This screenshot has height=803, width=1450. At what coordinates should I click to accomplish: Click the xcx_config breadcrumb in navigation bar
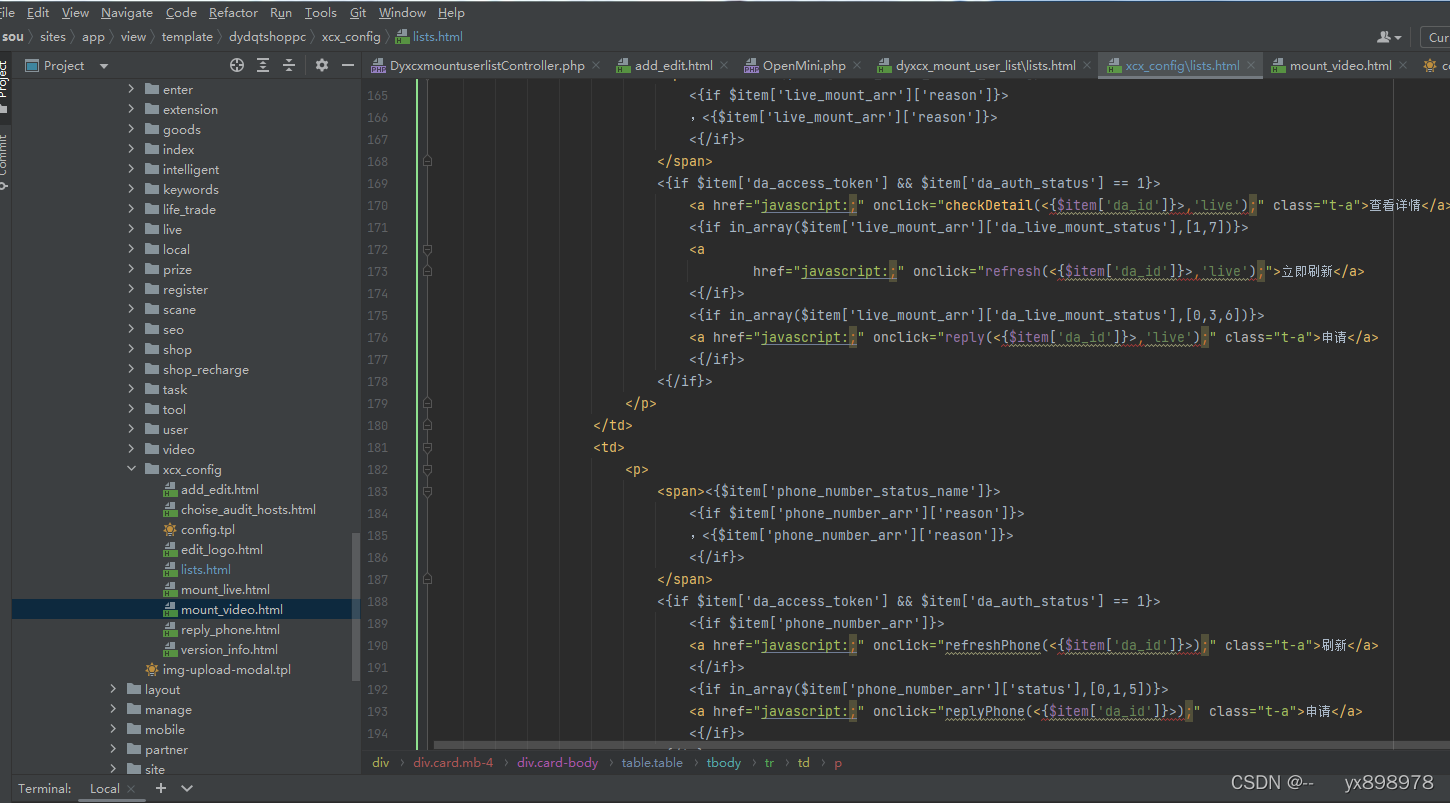pos(351,37)
